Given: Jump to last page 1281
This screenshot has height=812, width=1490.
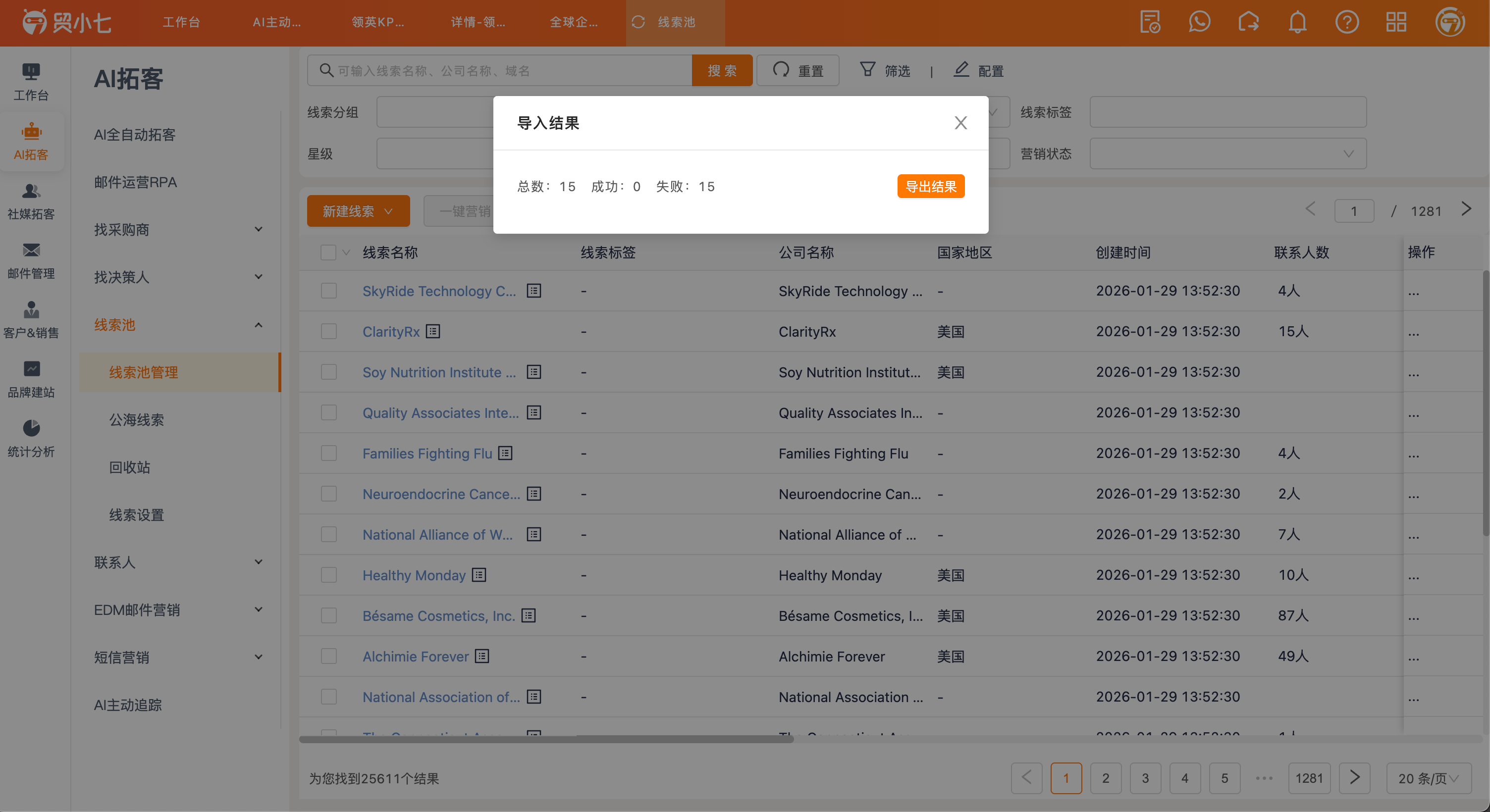Looking at the screenshot, I should tap(1309, 778).
